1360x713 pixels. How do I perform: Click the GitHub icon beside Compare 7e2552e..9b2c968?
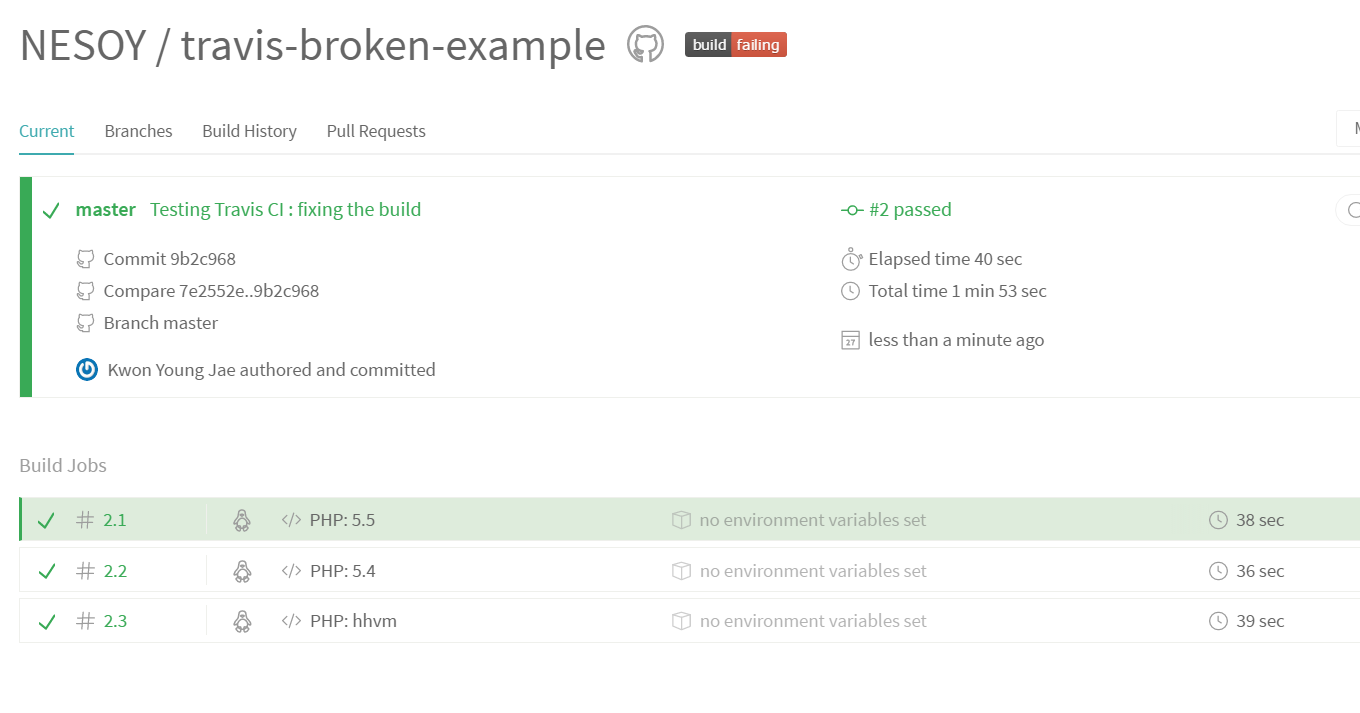[x=86, y=291]
